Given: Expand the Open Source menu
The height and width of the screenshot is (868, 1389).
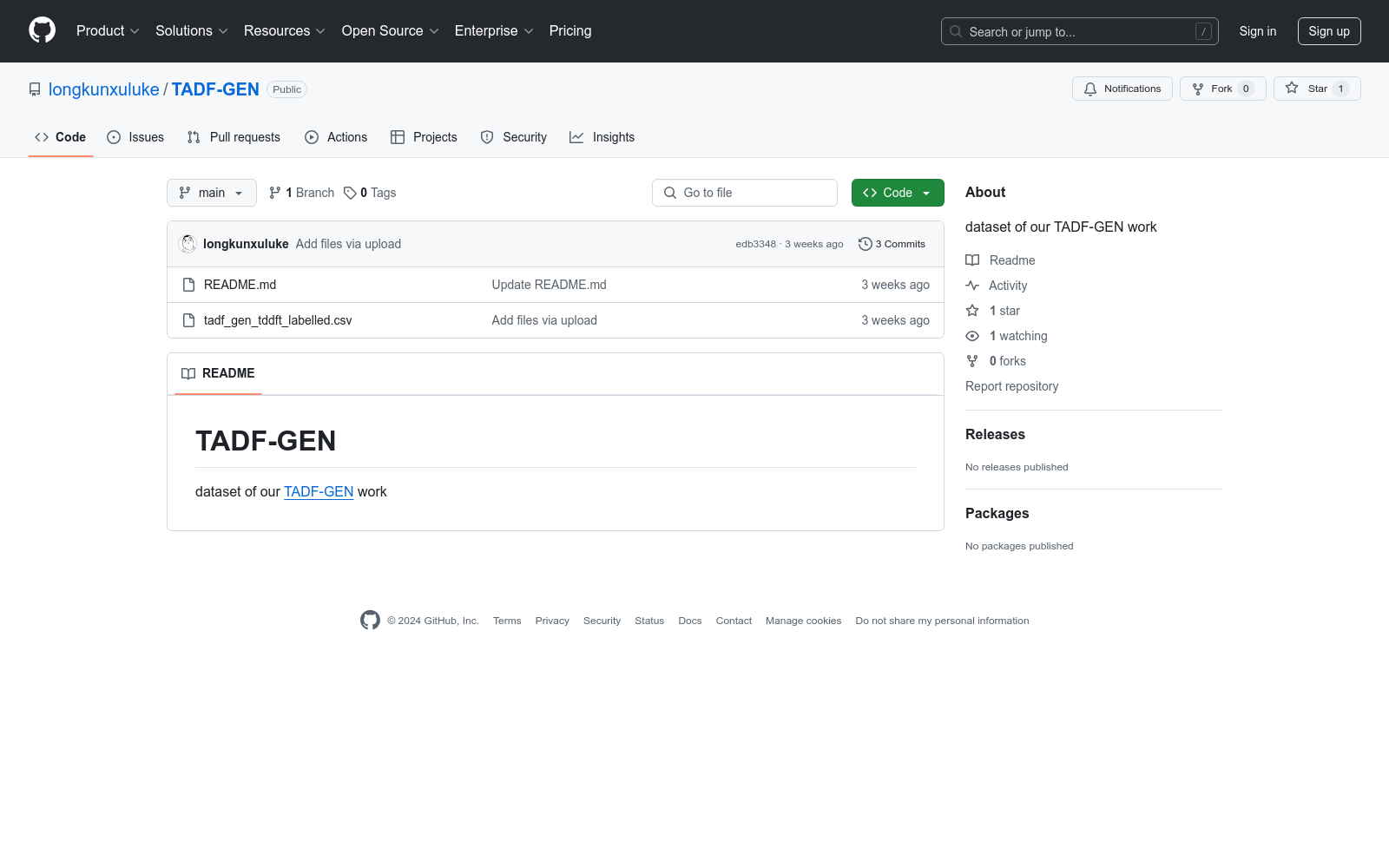Looking at the screenshot, I should pyautogui.click(x=390, y=30).
